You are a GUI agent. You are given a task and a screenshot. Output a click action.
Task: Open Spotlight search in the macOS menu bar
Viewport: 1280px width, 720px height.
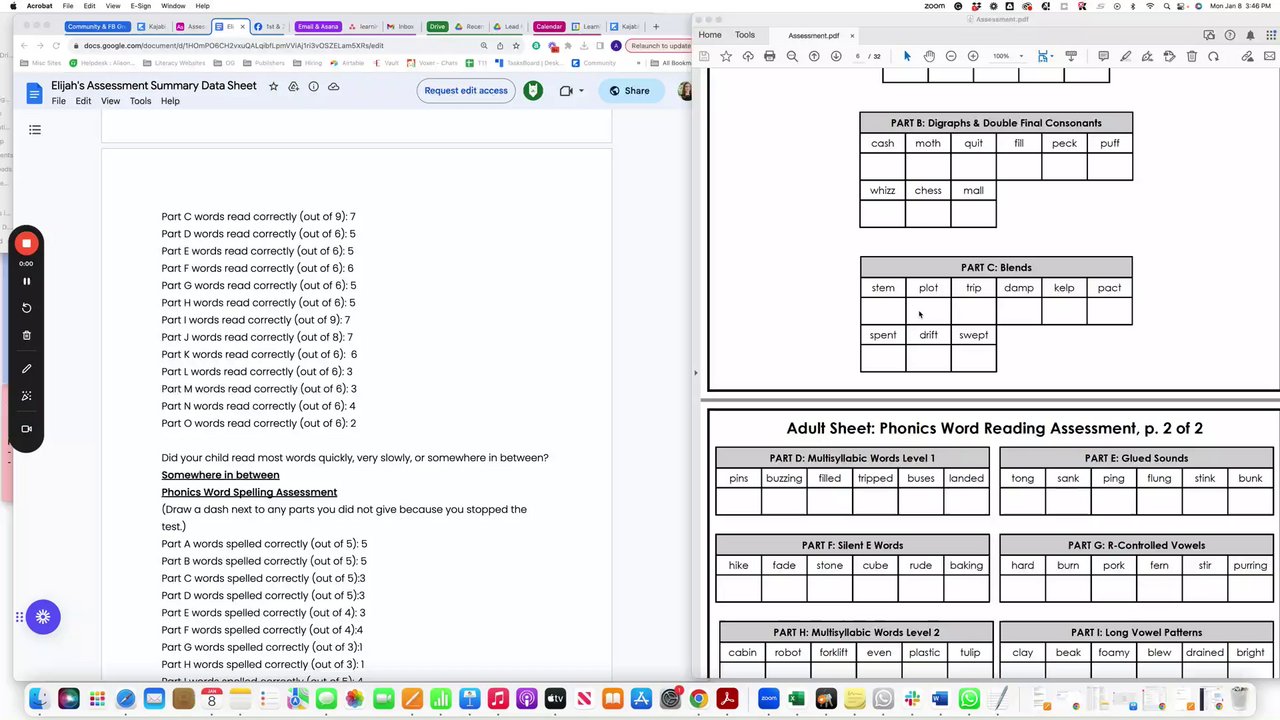click(1169, 6)
